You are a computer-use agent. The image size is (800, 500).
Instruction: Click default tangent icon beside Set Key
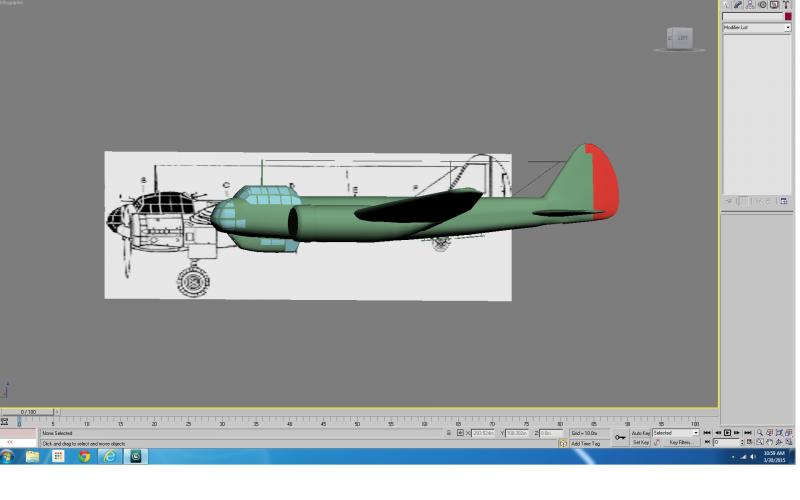pos(657,442)
